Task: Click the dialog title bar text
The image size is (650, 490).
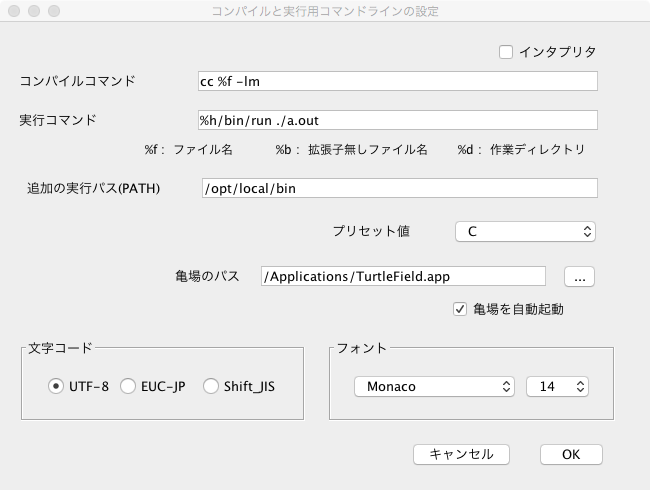Action: [x=325, y=12]
